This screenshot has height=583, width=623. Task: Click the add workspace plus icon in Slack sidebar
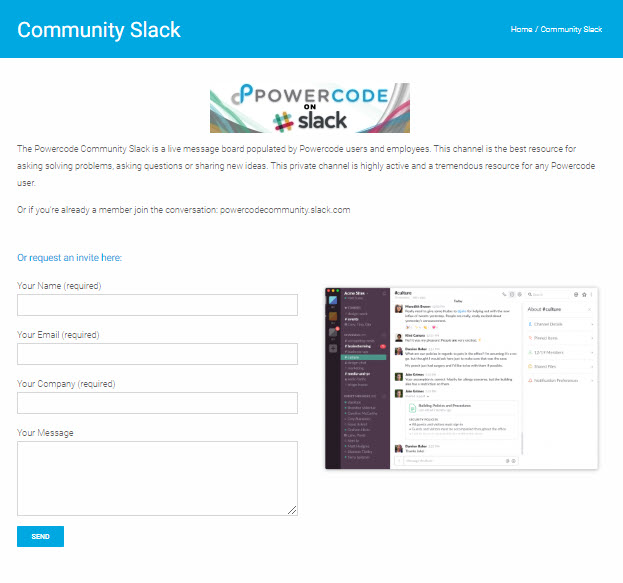(333, 349)
